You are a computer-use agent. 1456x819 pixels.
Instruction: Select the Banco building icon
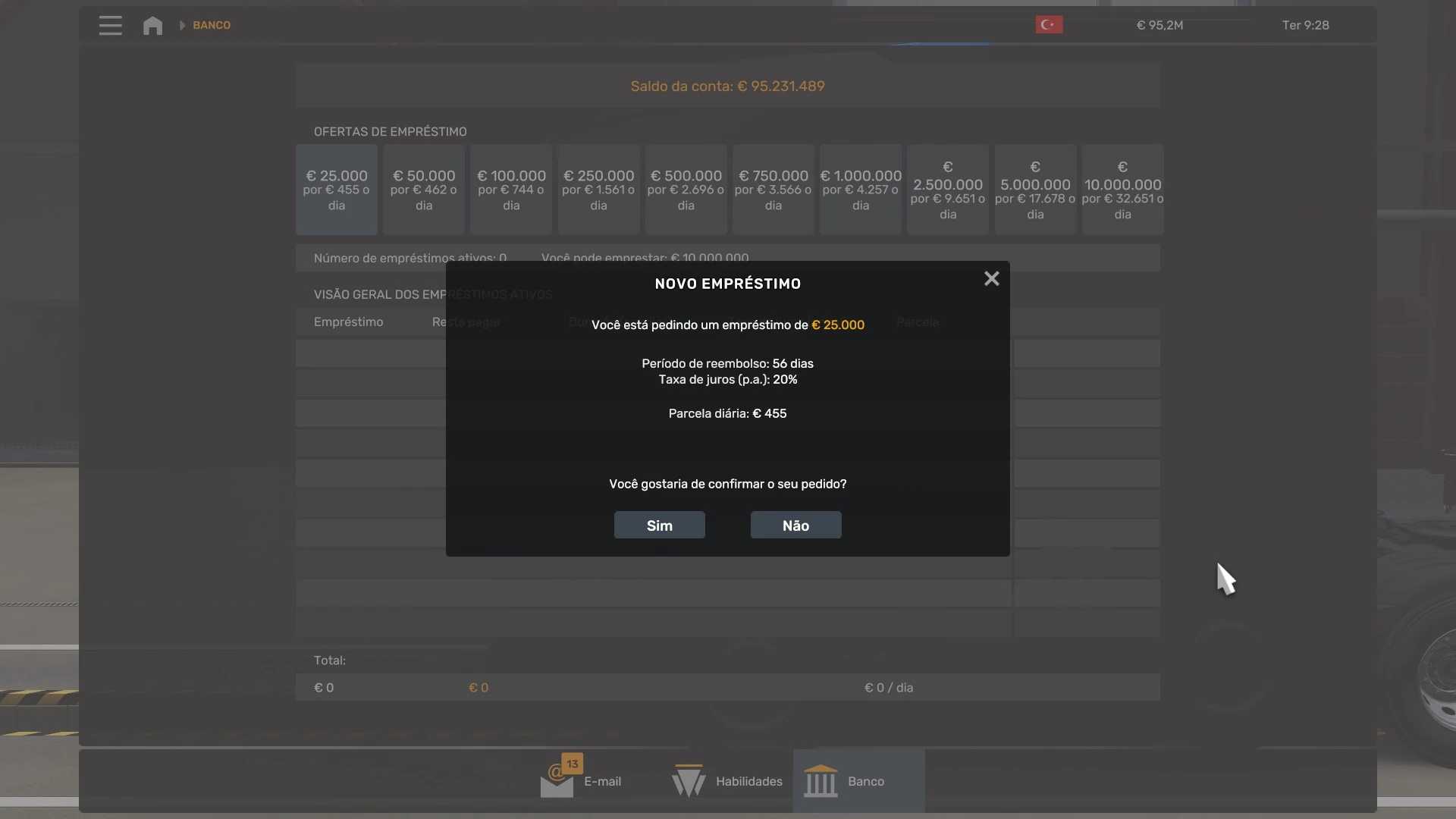[x=821, y=781]
